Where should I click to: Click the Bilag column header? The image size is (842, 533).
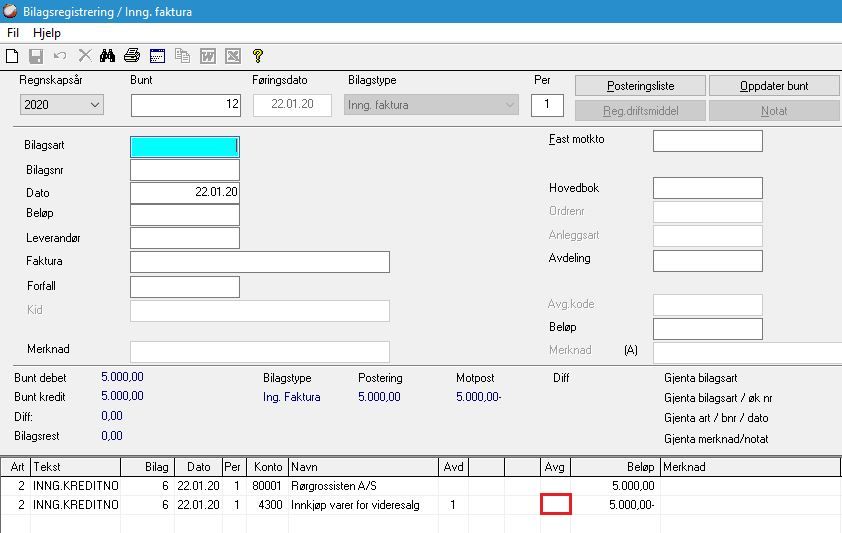pos(147,467)
